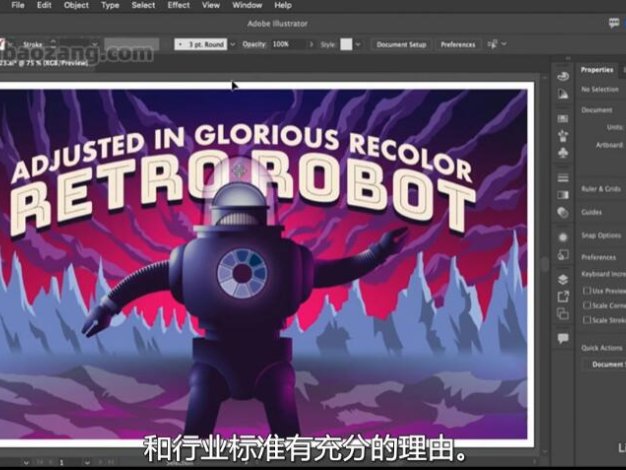The height and width of the screenshot is (470, 626).
Task: Open the Color Guide panel icon
Action: click(563, 94)
